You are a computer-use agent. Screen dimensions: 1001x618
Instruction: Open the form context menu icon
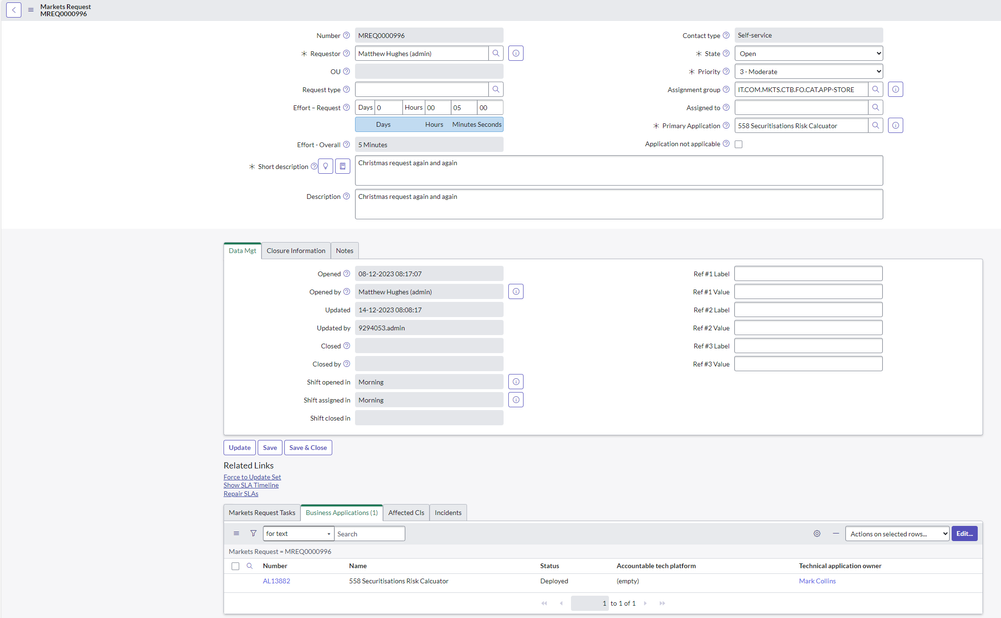coord(31,10)
